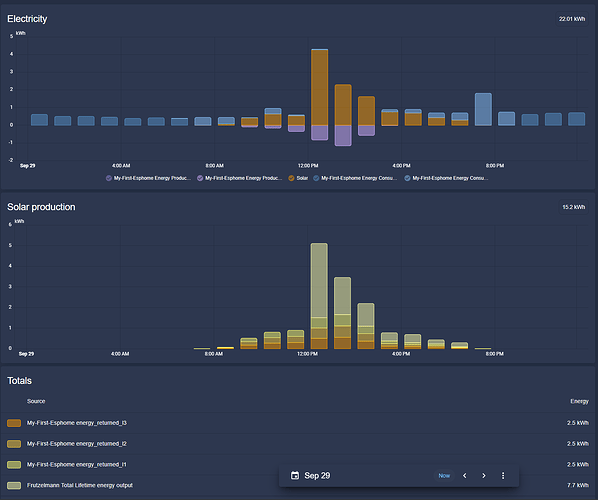Click the 12:00 PM label on Electricity chart axis
598x500 pixels.
(308, 166)
